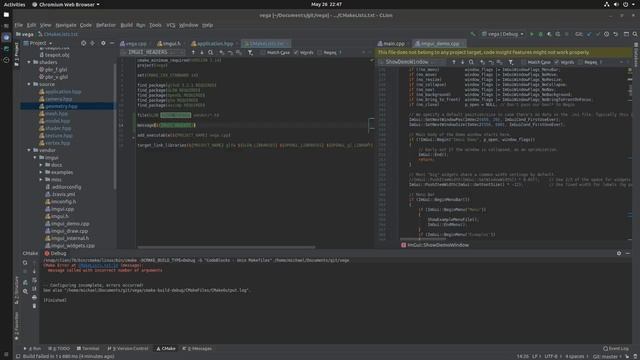Click filter icon in imgui_demo search bar

tap(511, 62)
